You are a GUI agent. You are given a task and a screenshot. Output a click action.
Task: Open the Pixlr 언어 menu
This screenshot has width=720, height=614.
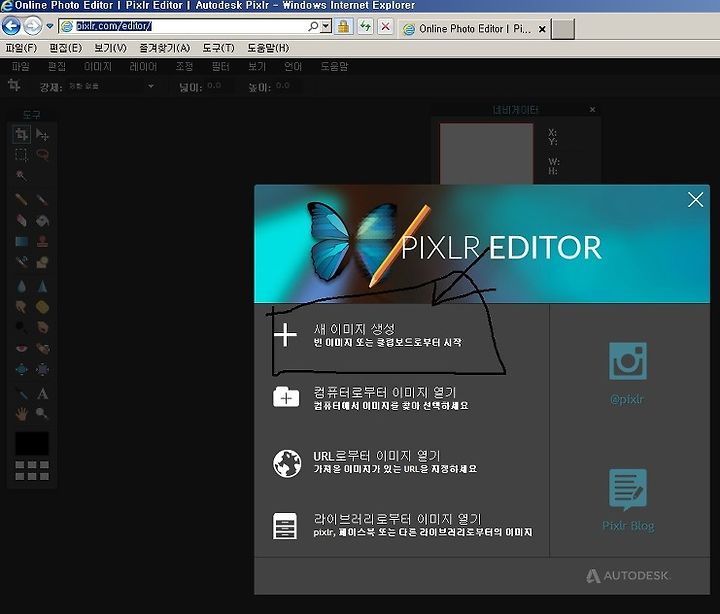(x=293, y=67)
